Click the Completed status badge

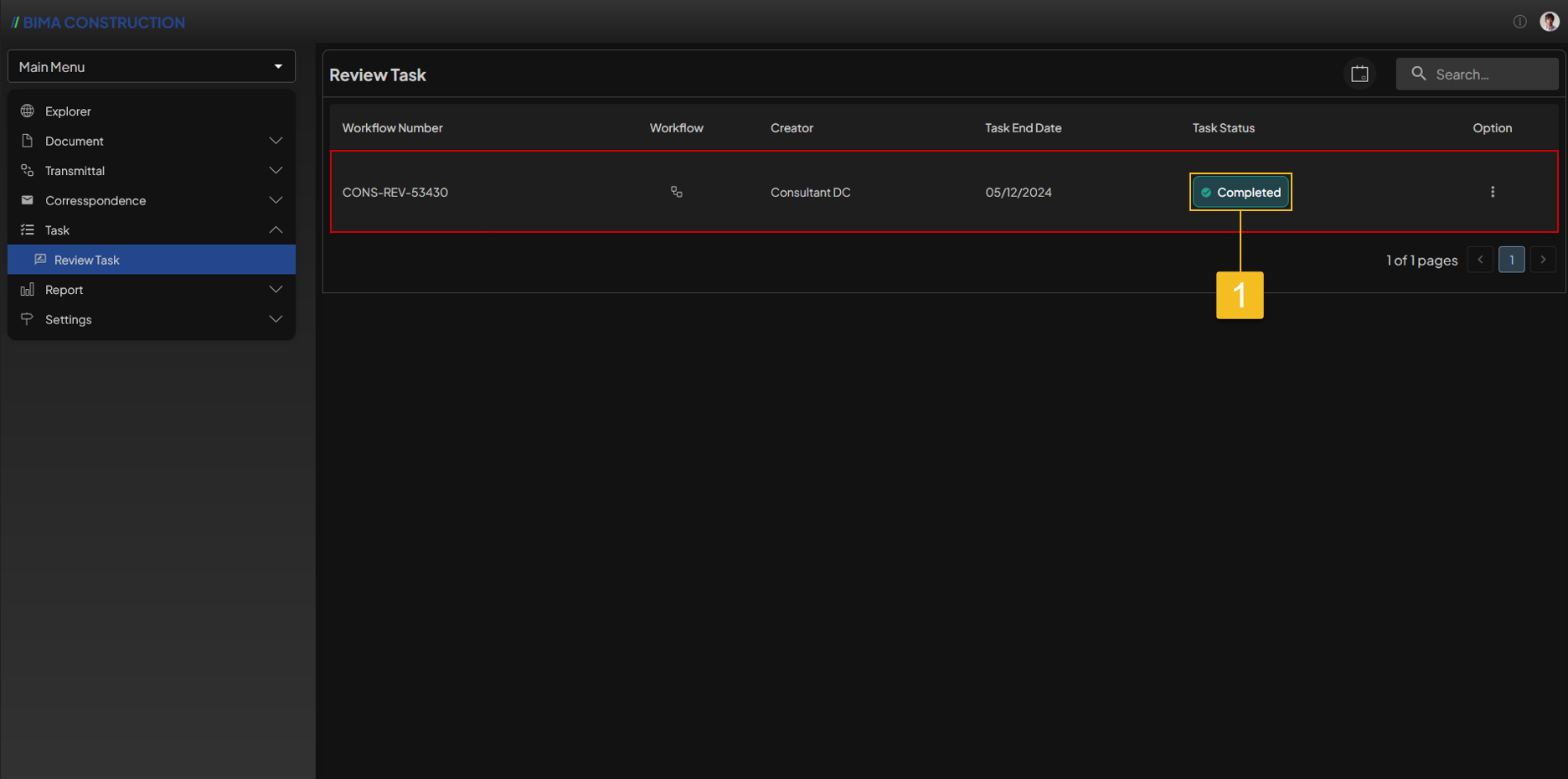coord(1240,192)
